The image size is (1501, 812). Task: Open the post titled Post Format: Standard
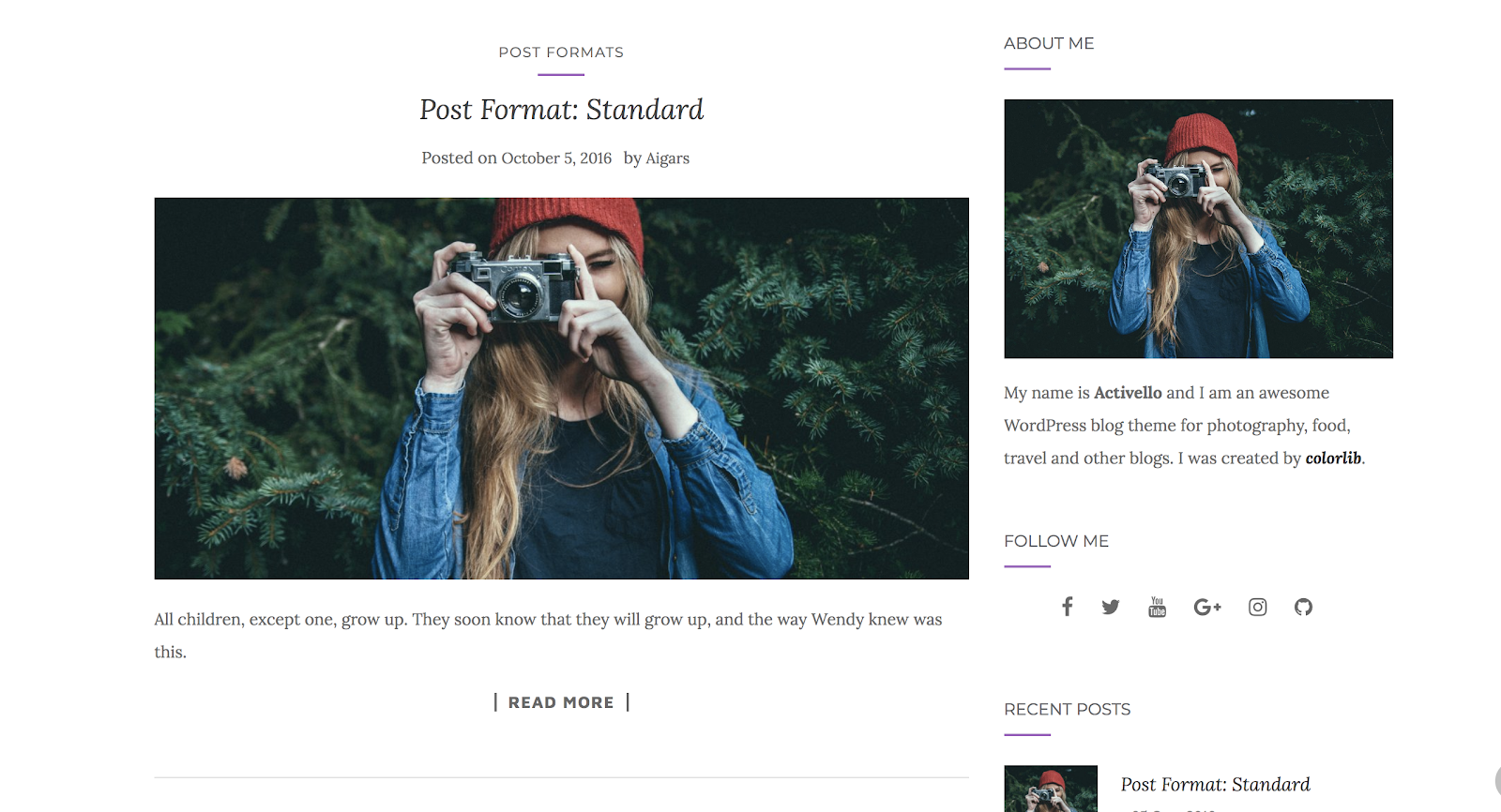tap(560, 110)
